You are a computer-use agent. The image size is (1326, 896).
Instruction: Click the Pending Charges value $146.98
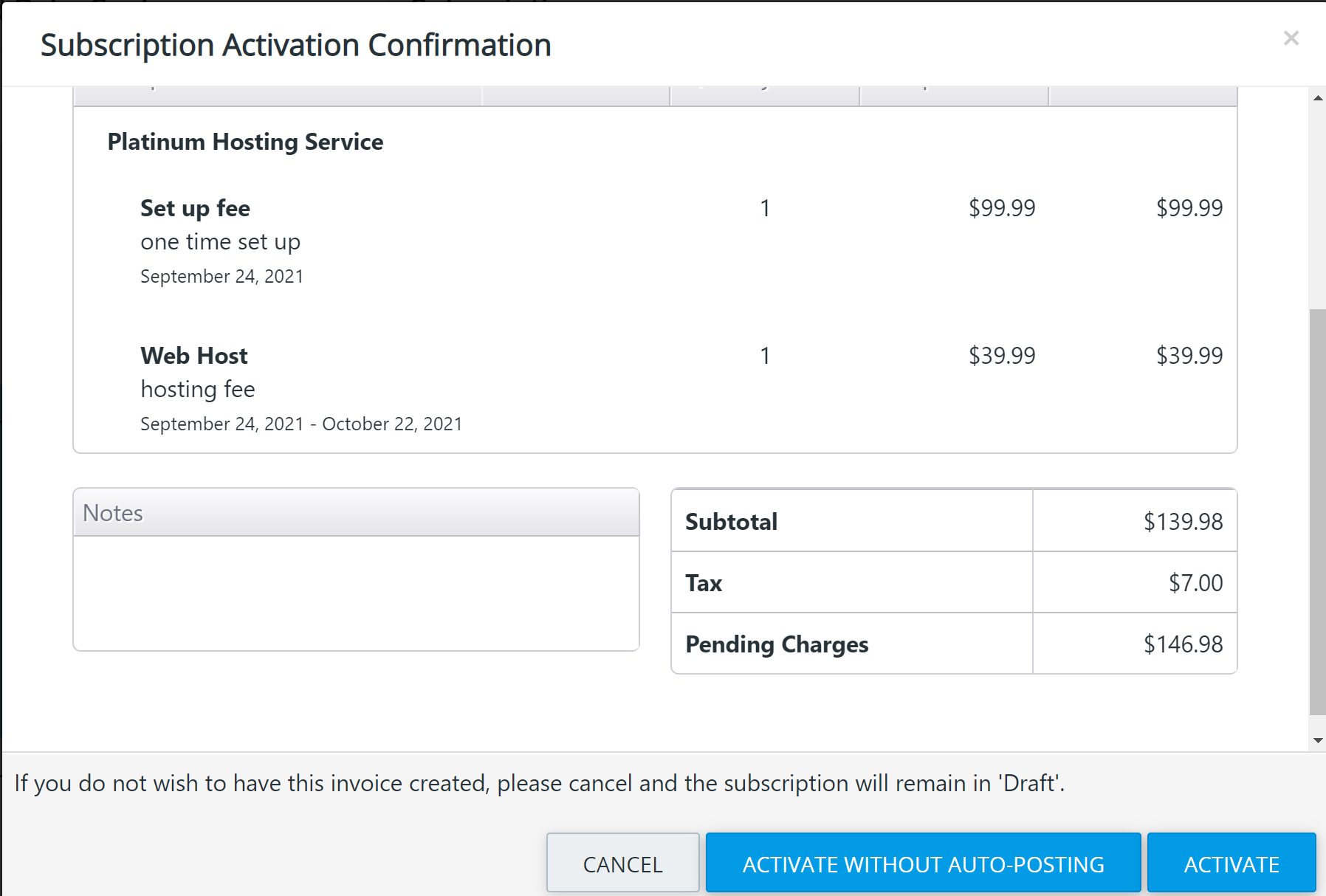click(x=1183, y=644)
